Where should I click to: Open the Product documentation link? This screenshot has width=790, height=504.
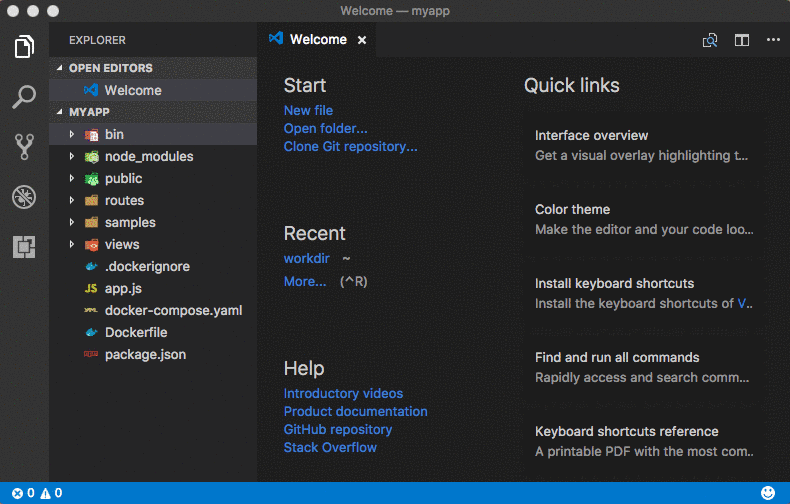(x=356, y=412)
